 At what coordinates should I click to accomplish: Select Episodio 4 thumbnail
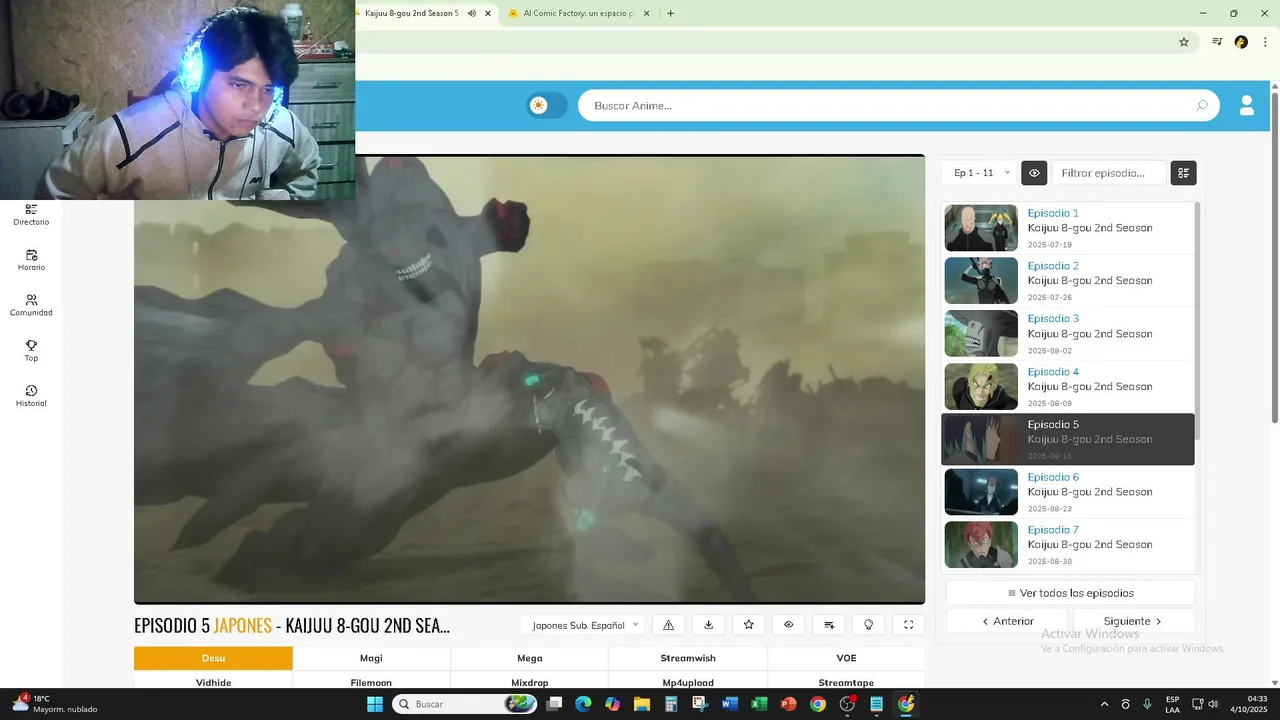click(981, 386)
